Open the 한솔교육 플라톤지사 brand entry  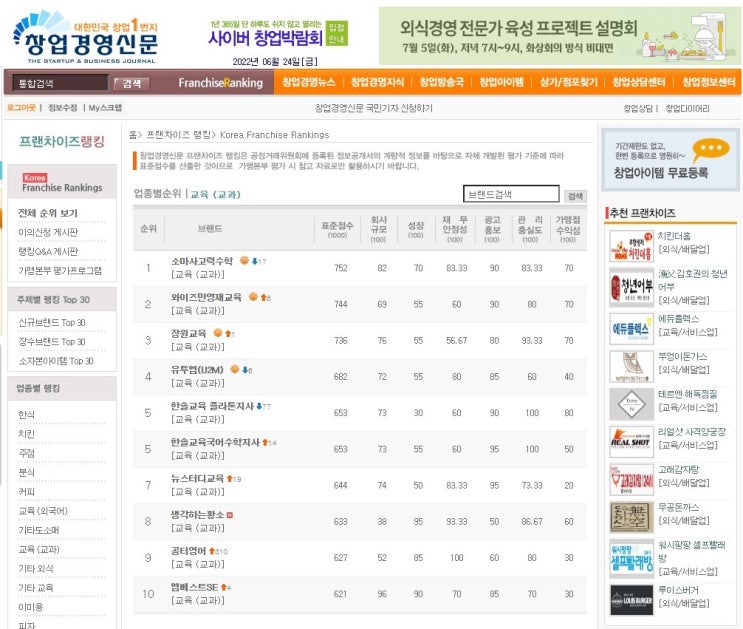212,406
